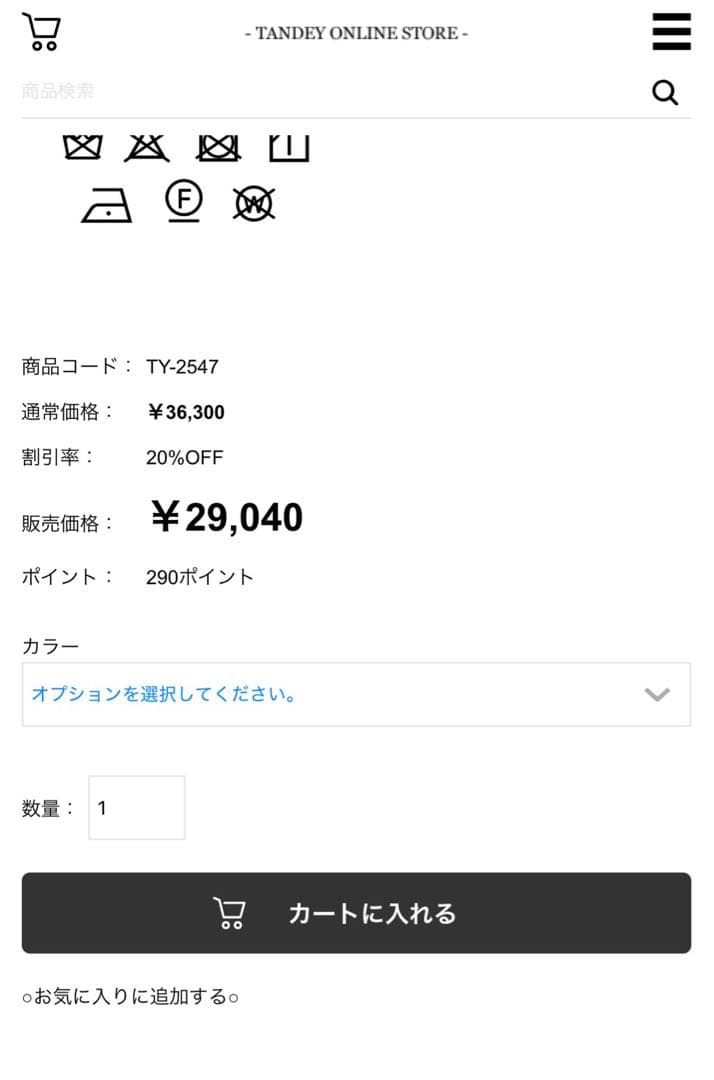Click the do-not-bleach care symbol
Screen dimensions: 714x1080
pos(147,147)
